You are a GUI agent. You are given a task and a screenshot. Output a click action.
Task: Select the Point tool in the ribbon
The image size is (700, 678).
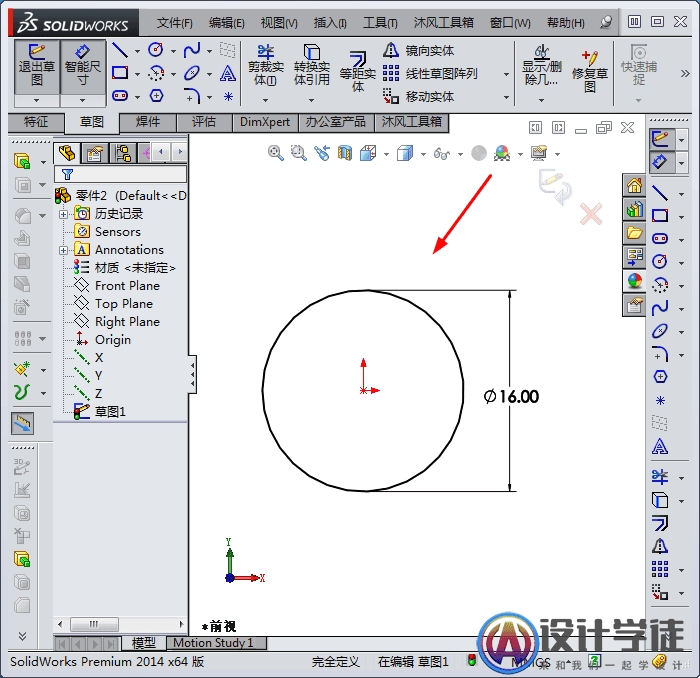[x=228, y=96]
